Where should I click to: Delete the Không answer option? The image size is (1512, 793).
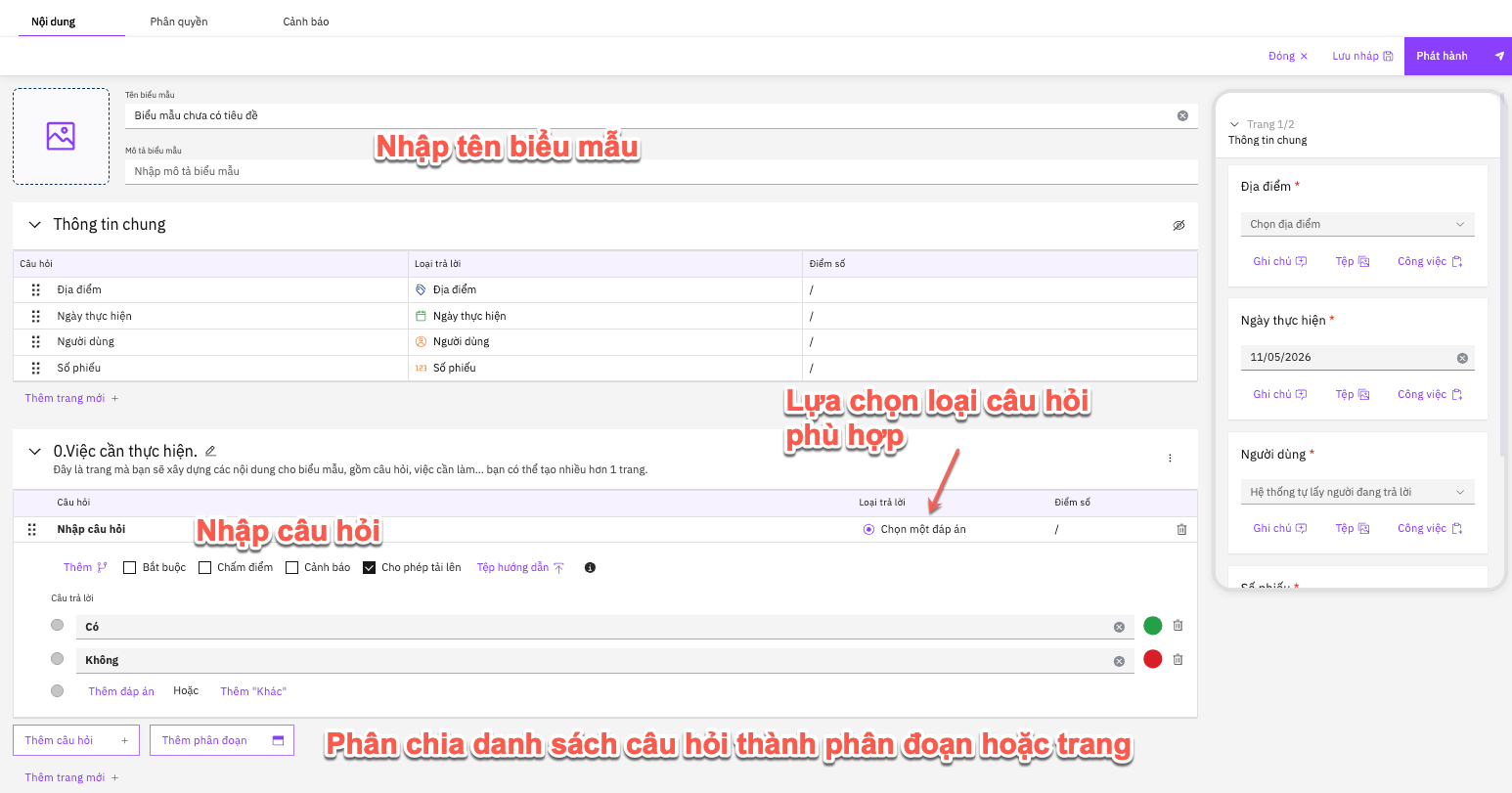point(1178,660)
